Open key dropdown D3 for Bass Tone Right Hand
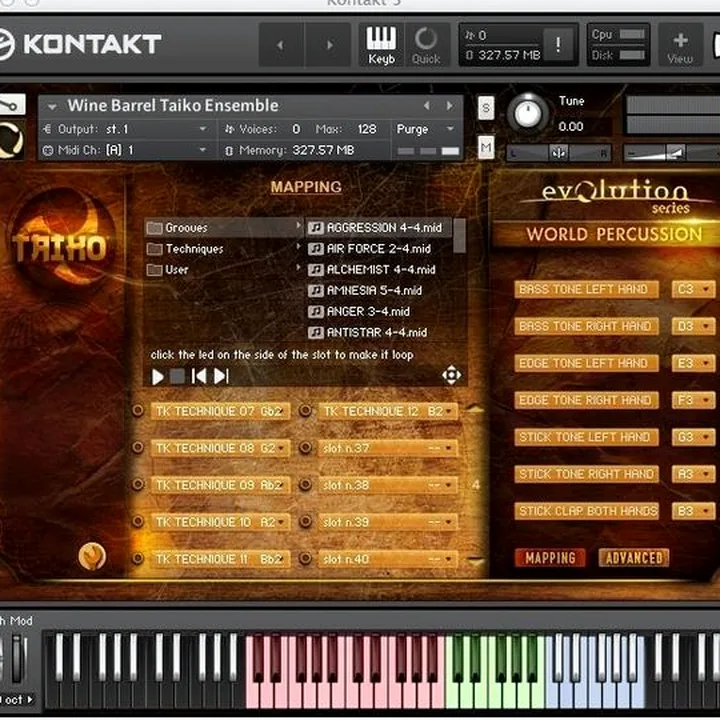Image resolution: width=720 pixels, height=720 pixels. 692,326
